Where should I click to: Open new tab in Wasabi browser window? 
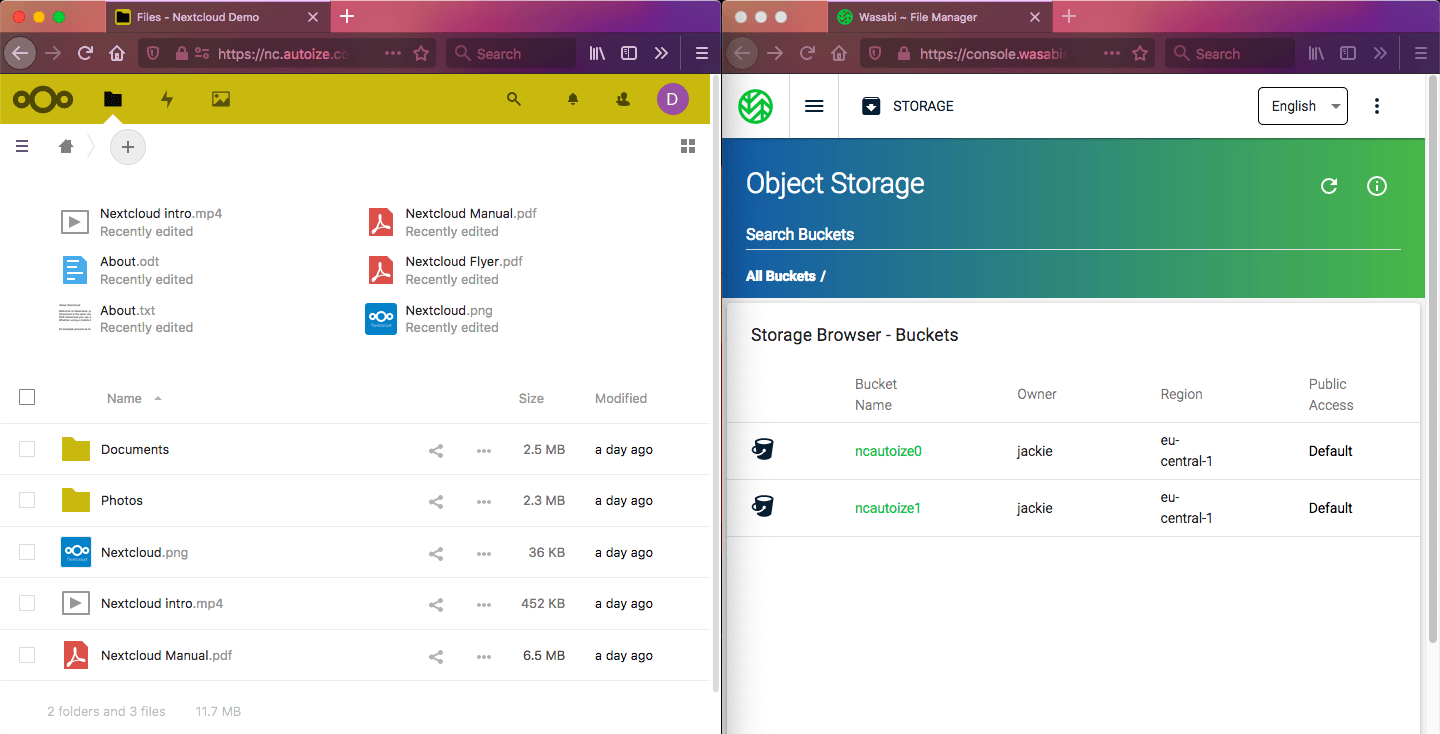point(1068,16)
